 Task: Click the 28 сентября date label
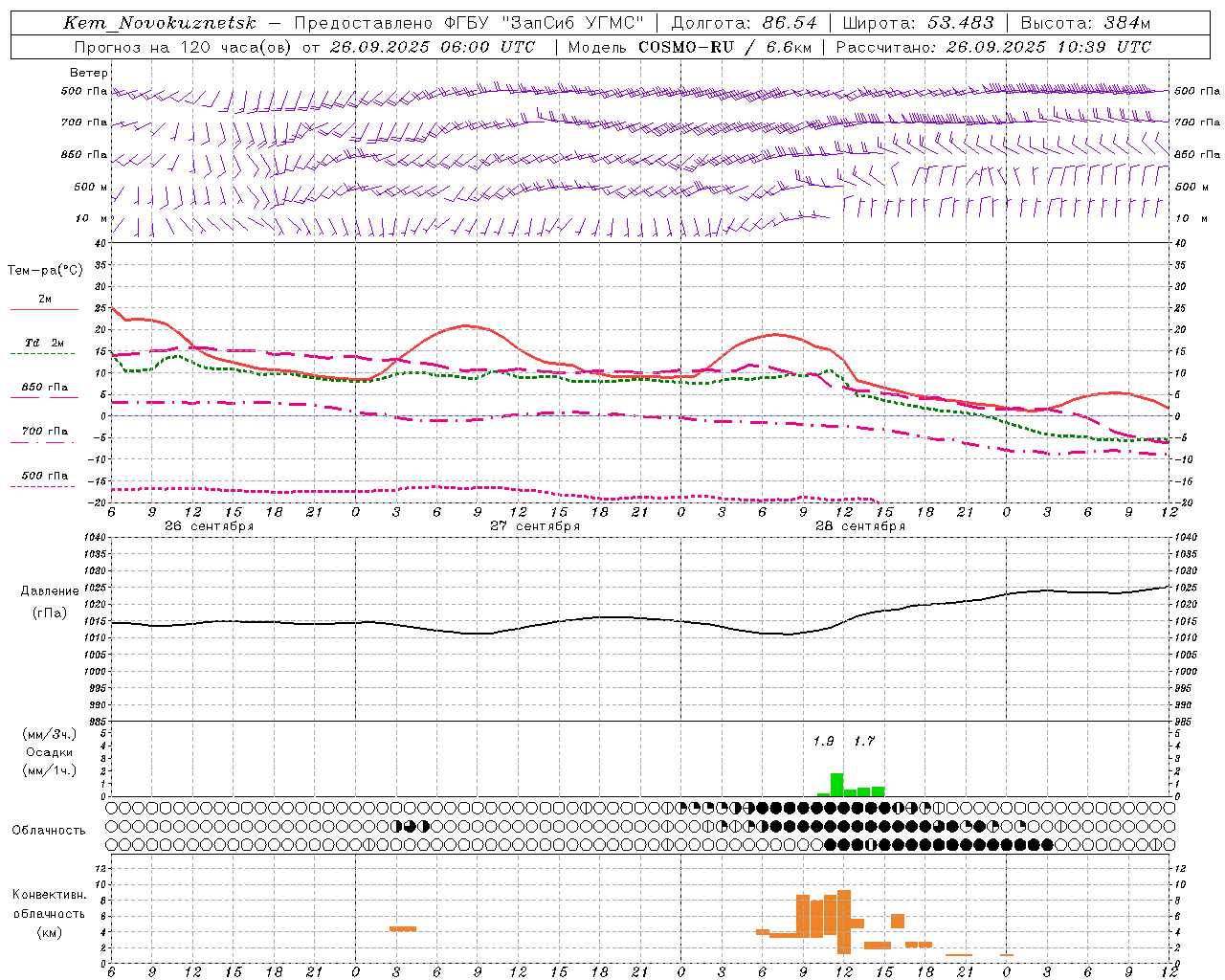(859, 526)
